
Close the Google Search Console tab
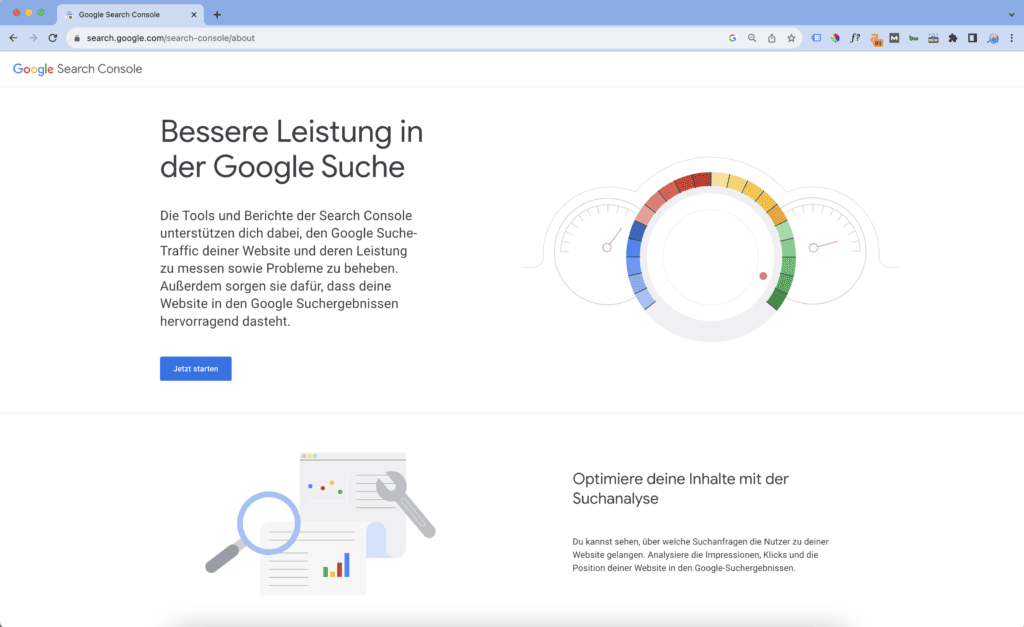[x=193, y=14]
